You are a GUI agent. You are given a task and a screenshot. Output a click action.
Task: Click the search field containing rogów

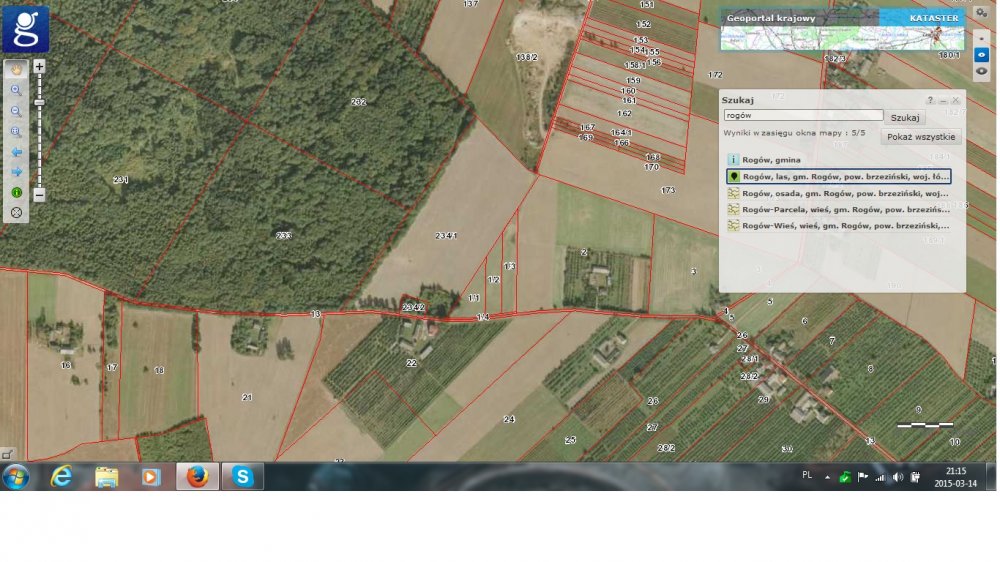coord(802,116)
